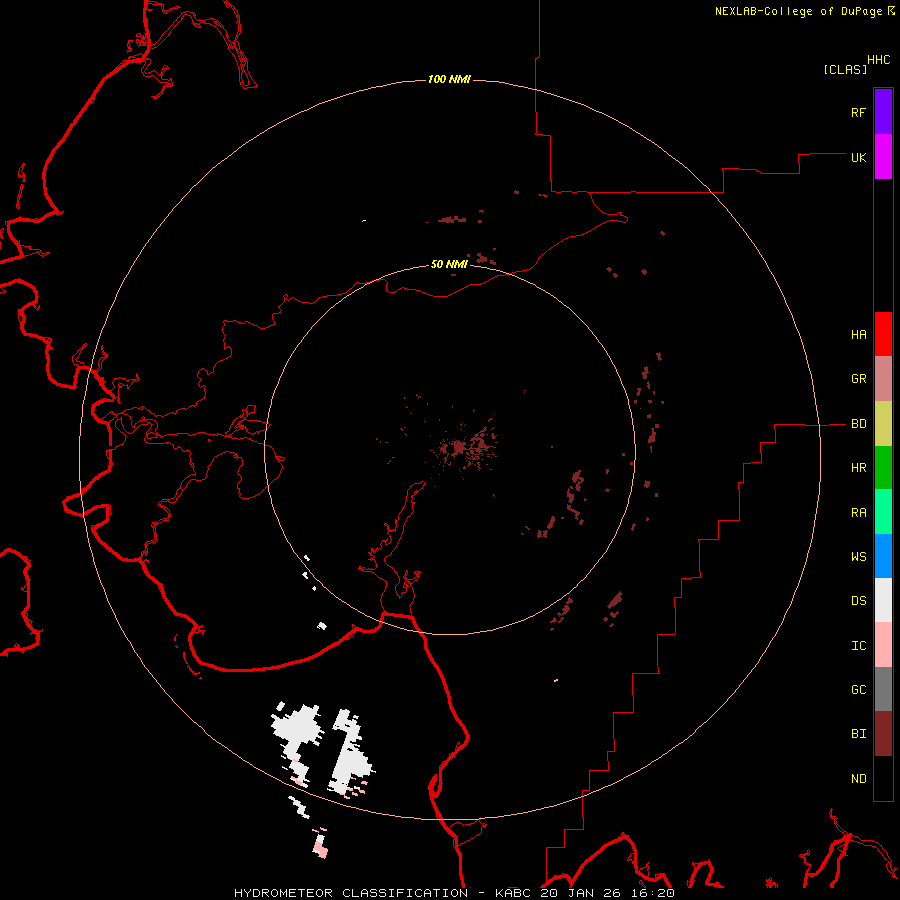Click the 100 NMI range ring label

[449, 79]
